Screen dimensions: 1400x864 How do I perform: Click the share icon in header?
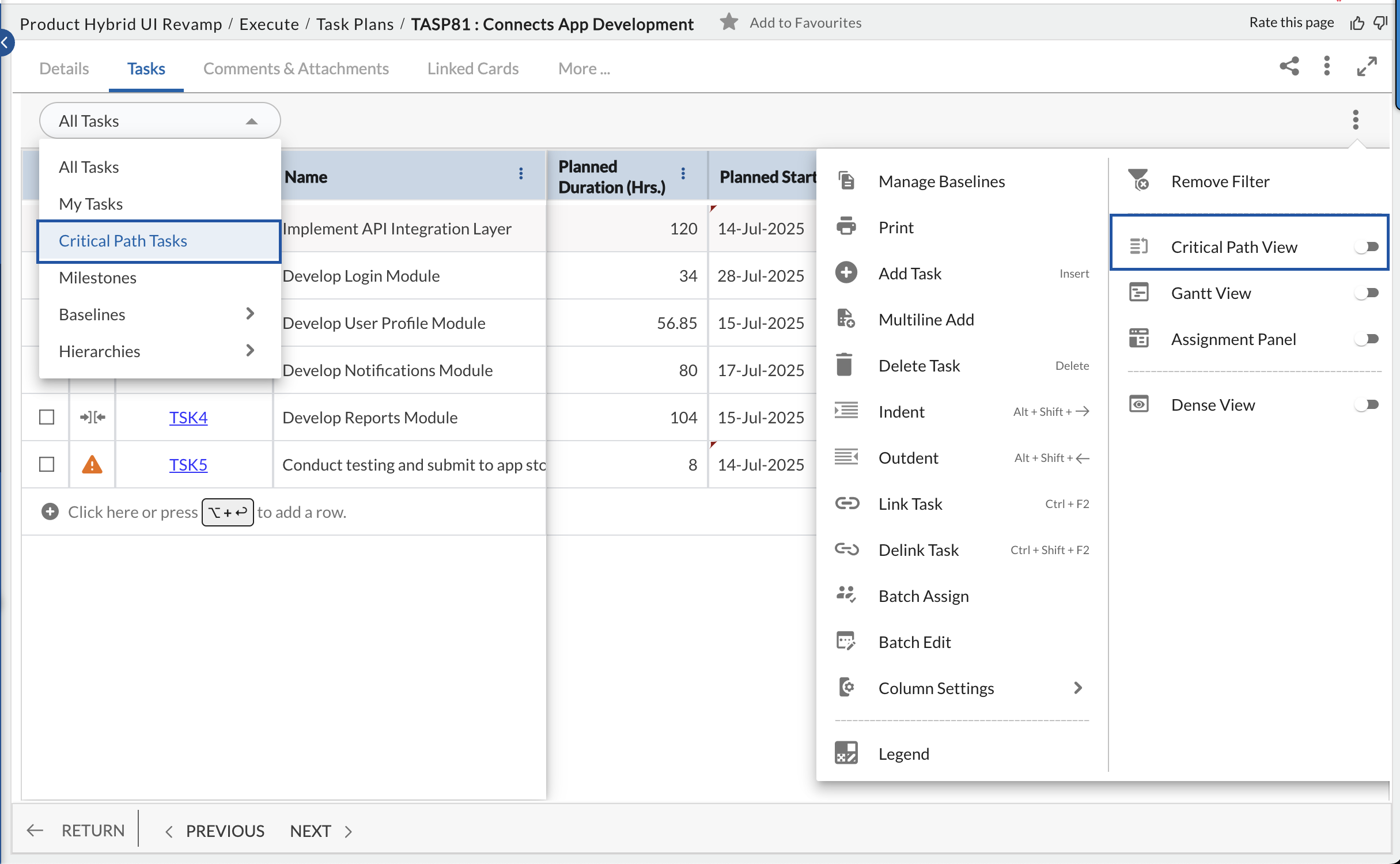click(x=1289, y=66)
